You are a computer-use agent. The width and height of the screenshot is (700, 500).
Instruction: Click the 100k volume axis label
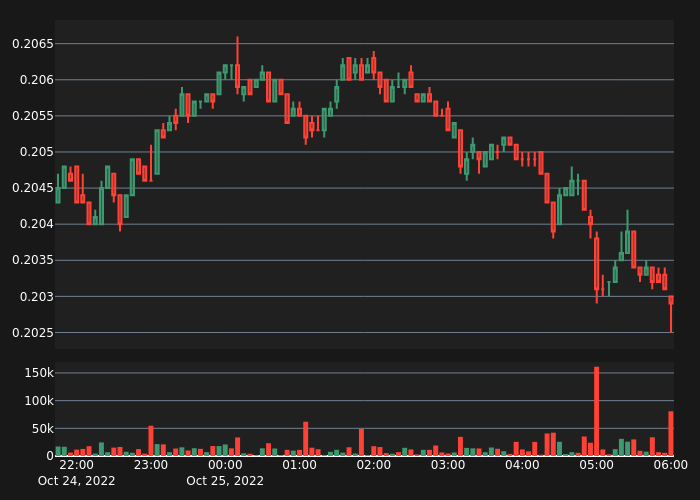pos(39,401)
